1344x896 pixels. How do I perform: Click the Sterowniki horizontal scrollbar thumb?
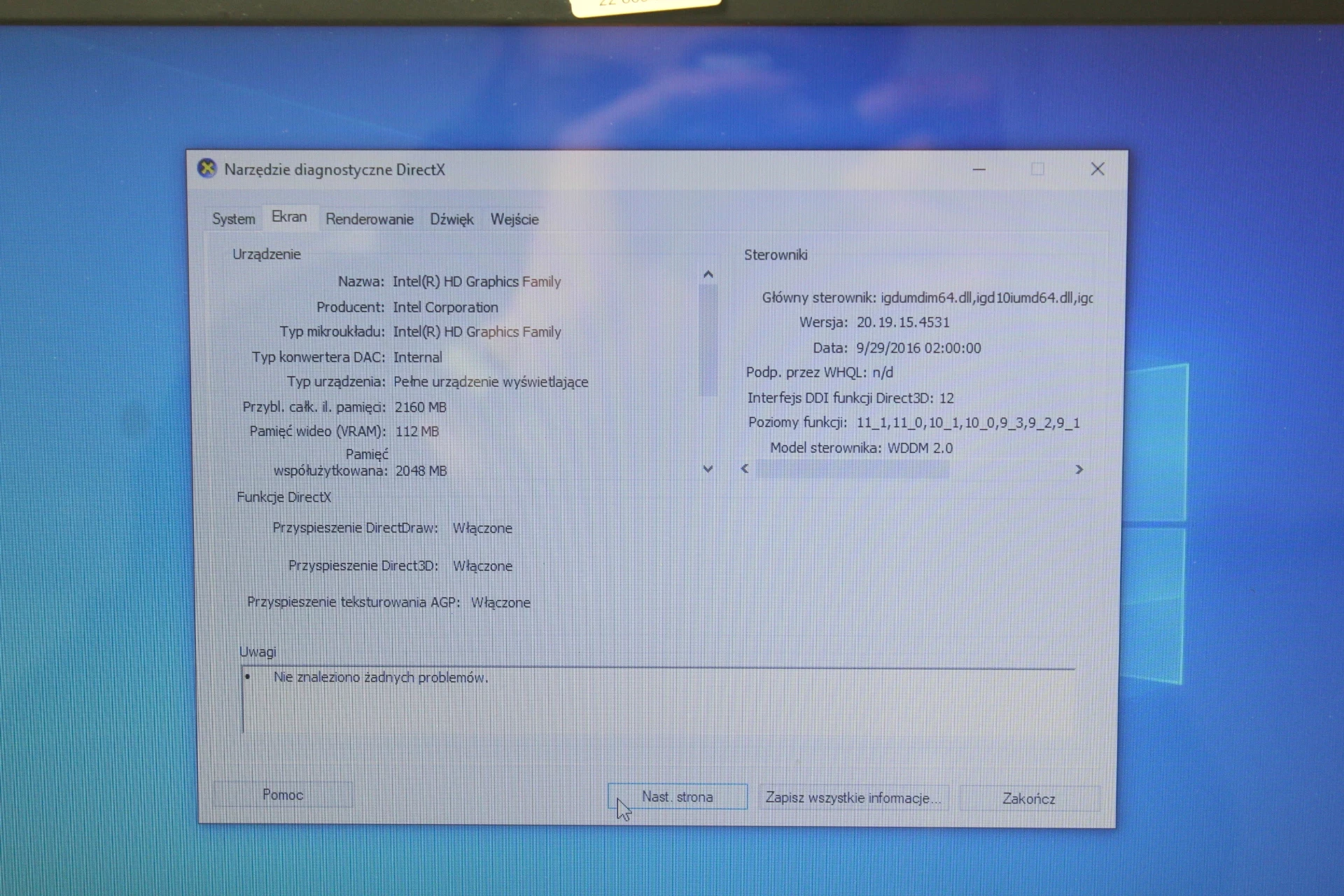coord(852,469)
